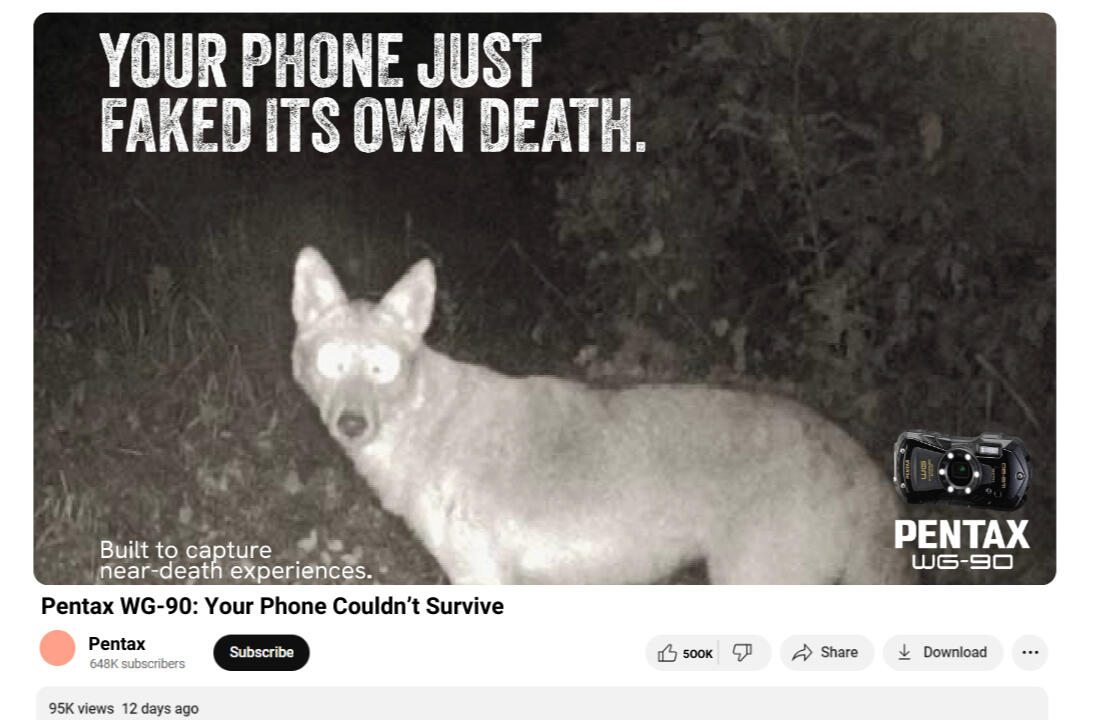Screen dimensions: 1096x720
Task: Open the Pentax channel name link
Action: point(117,644)
